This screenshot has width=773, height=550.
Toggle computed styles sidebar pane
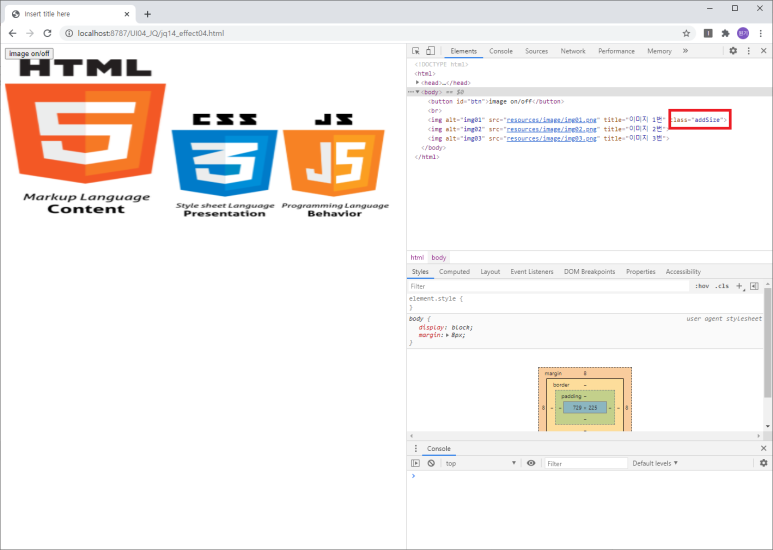click(754, 286)
